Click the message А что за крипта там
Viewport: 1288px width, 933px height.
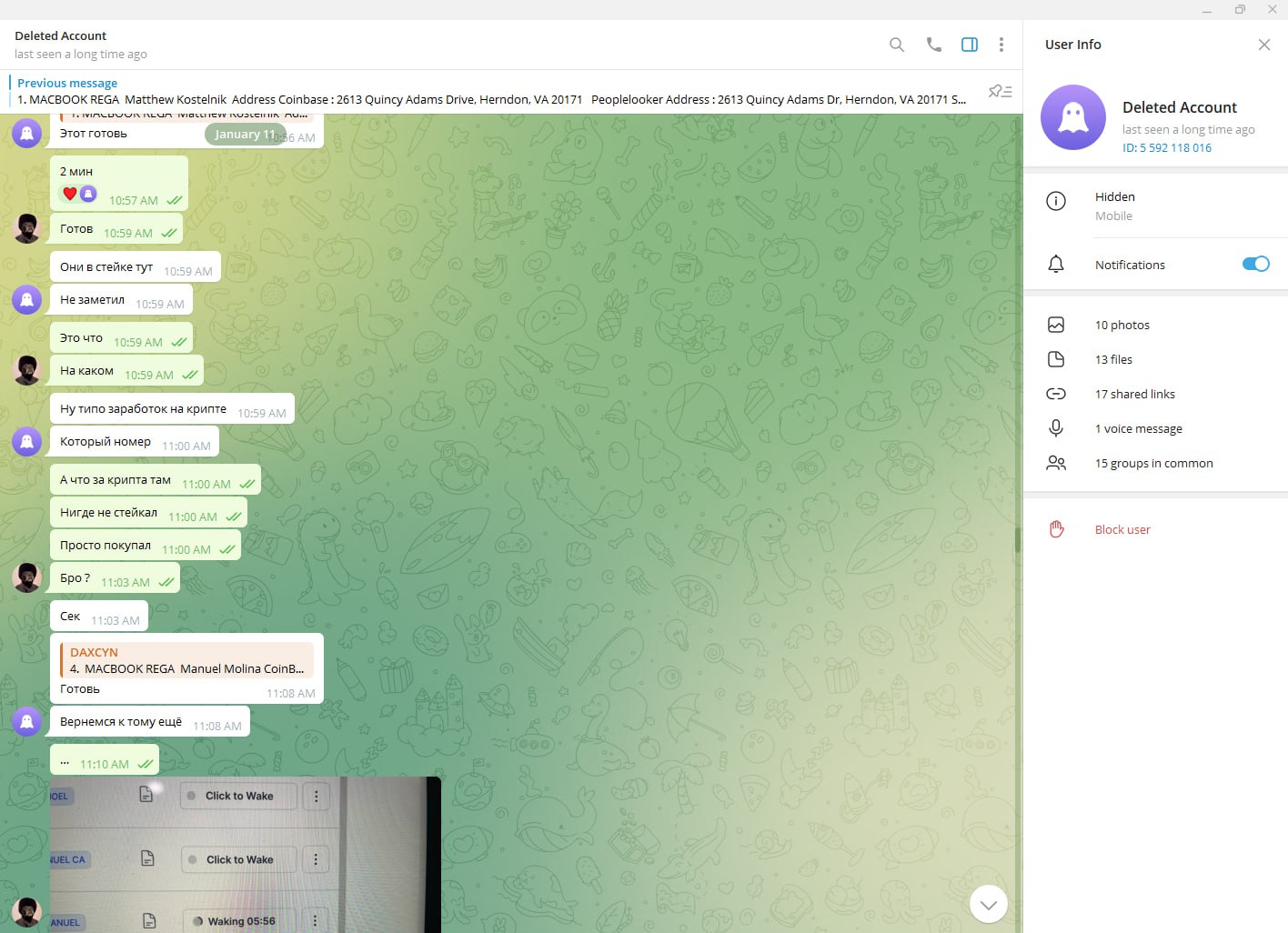point(156,480)
